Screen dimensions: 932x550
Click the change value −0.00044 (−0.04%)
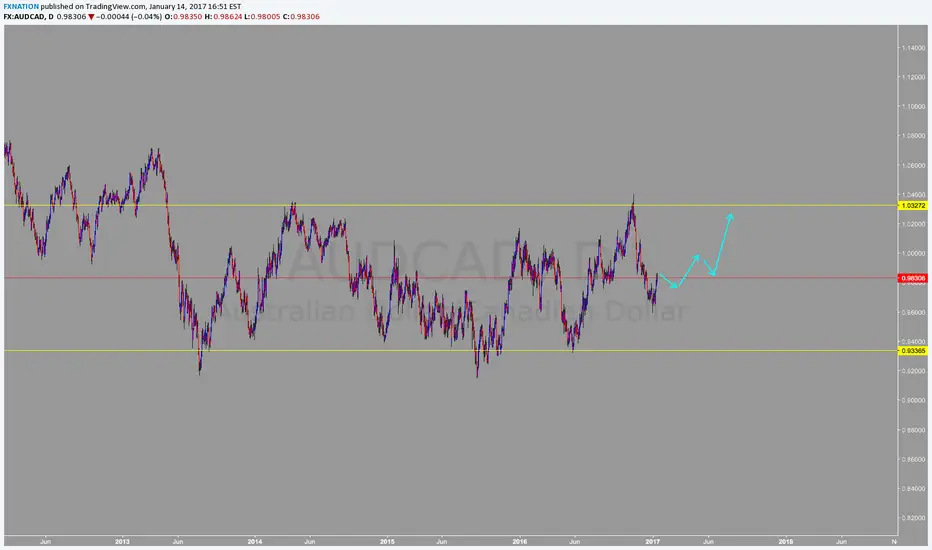(x=129, y=17)
